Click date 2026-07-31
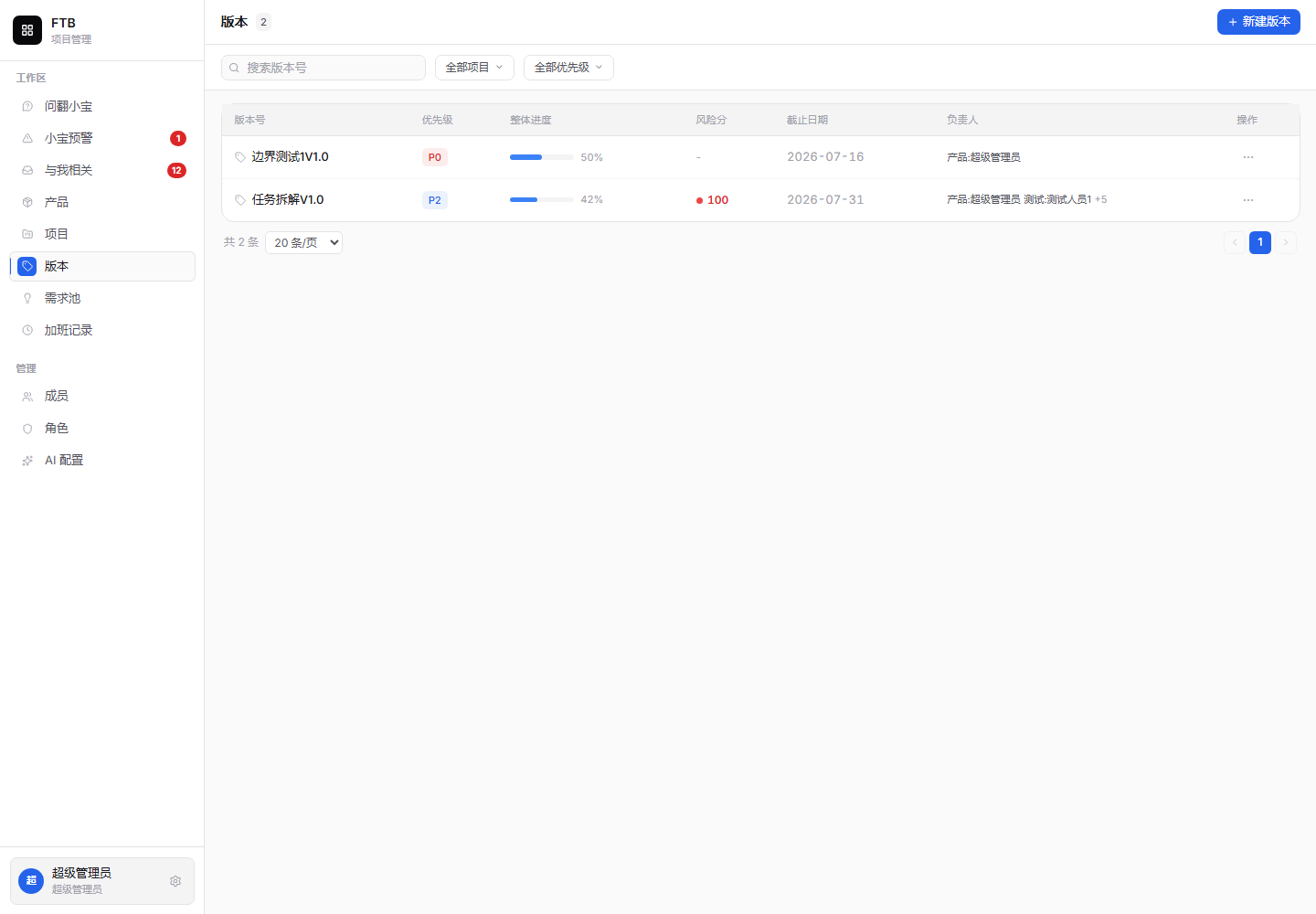 (x=825, y=200)
